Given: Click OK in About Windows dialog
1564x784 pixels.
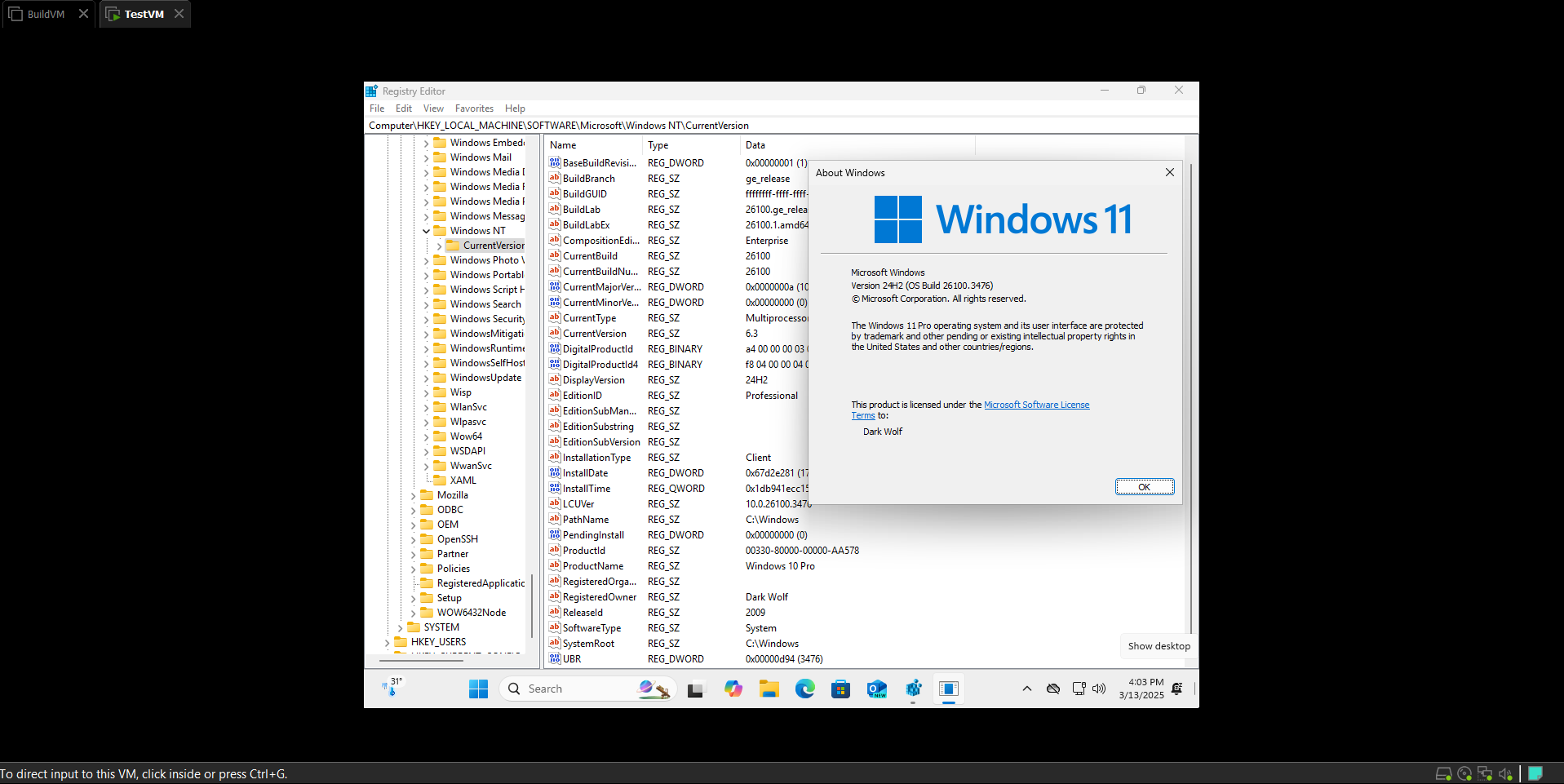Looking at the screenshot, I should pos(1145,487).
